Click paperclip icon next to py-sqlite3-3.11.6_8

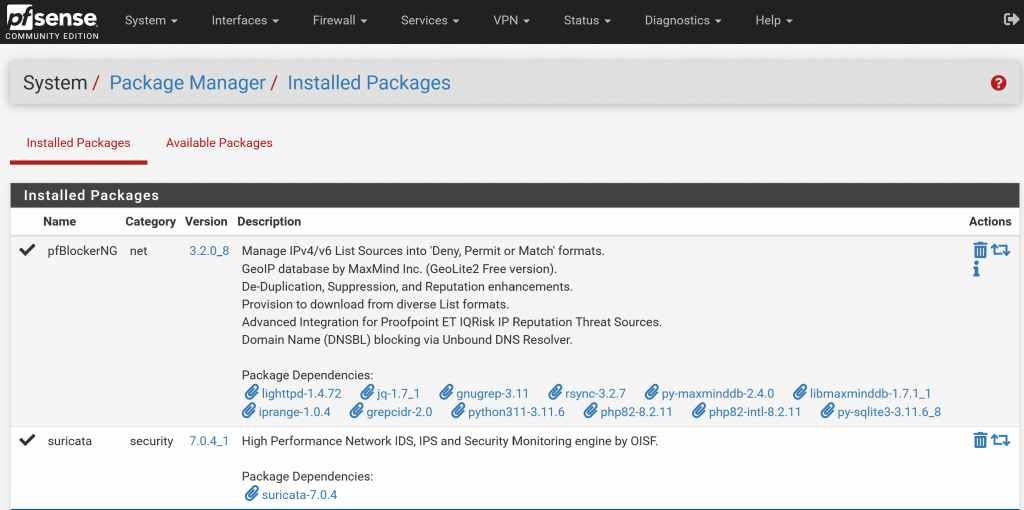(828, 411)
